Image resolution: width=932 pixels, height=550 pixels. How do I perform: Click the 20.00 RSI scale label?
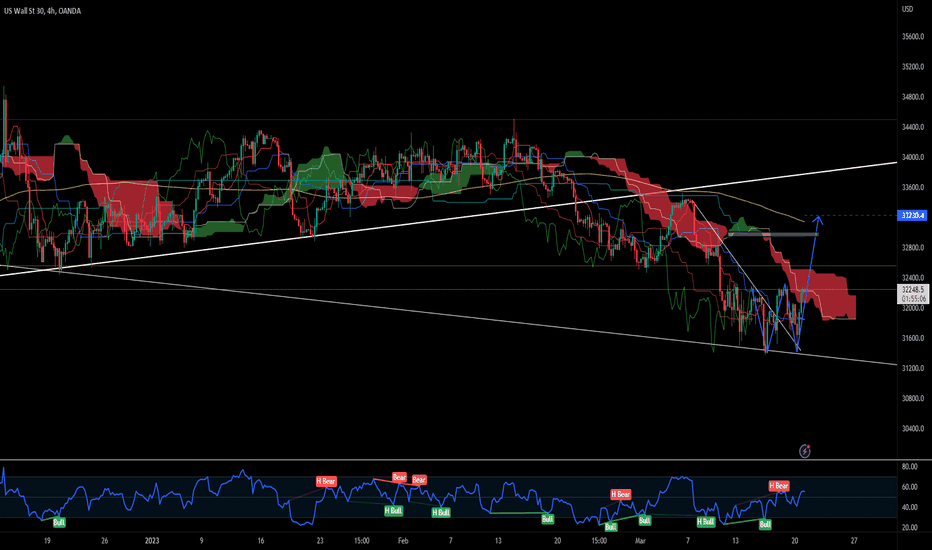[909, 527]
